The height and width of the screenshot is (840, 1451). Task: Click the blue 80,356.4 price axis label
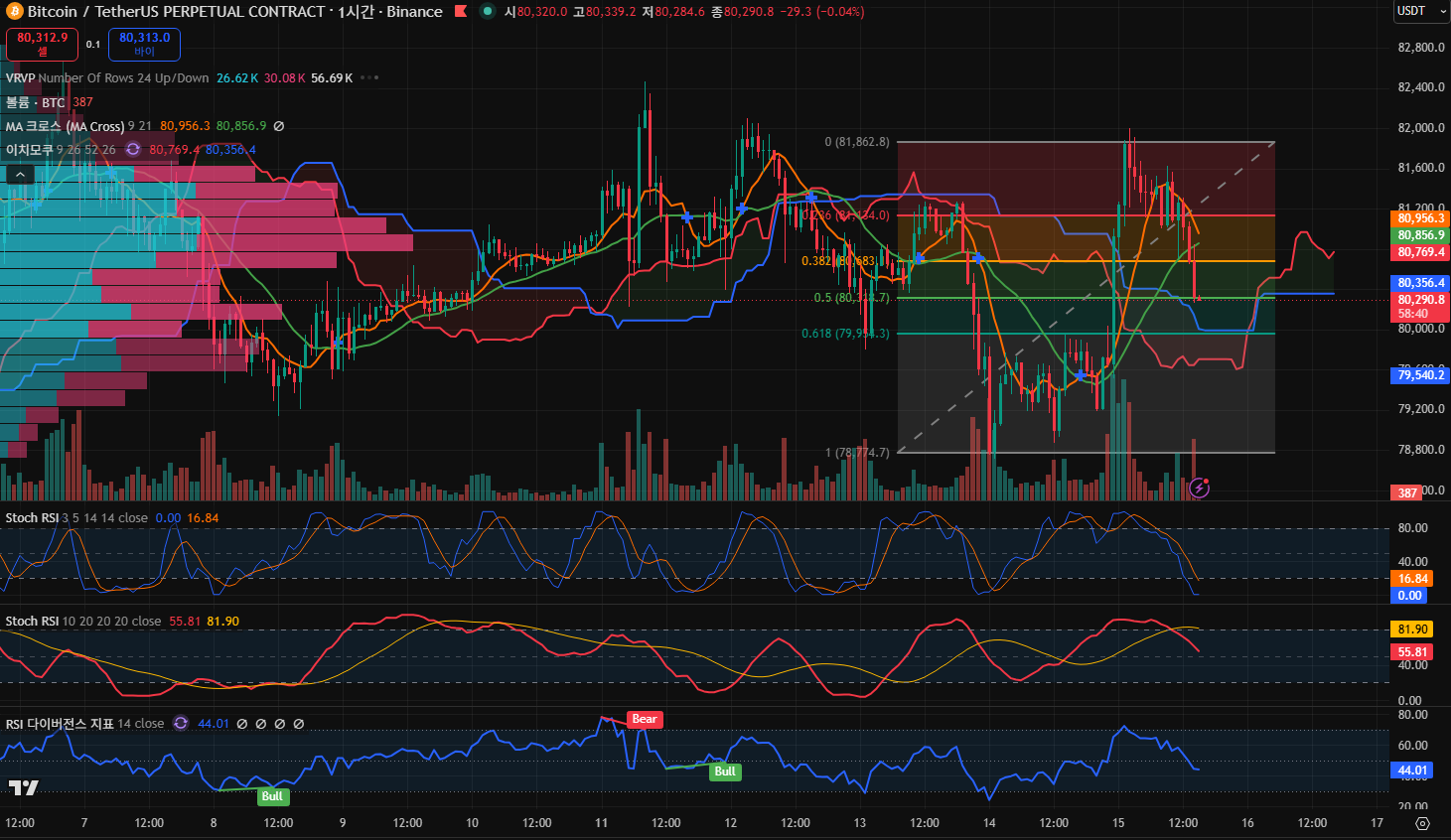1421,283
